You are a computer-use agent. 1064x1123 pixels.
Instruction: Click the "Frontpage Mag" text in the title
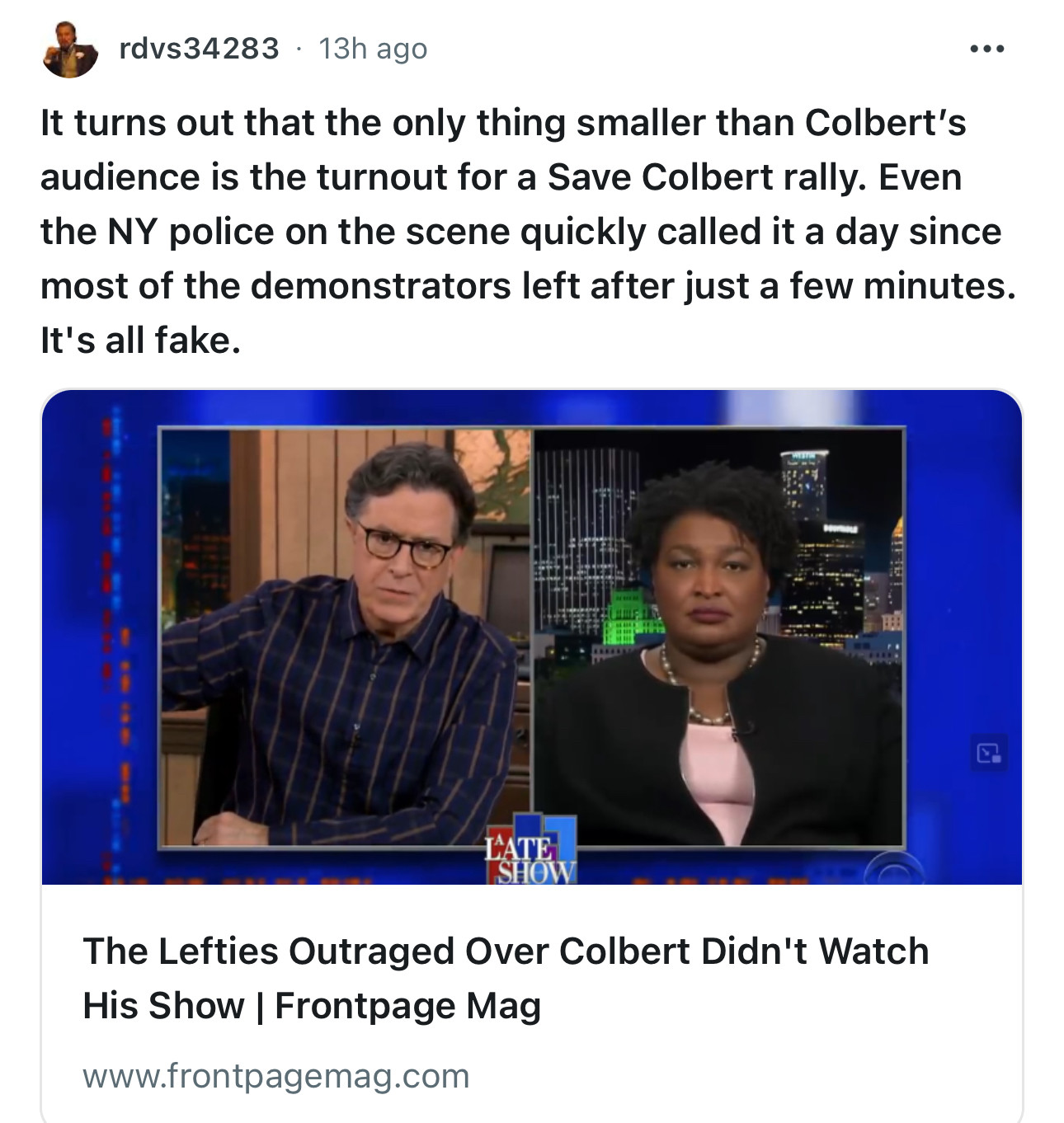pyautogui.click(x=407, y=1006)
